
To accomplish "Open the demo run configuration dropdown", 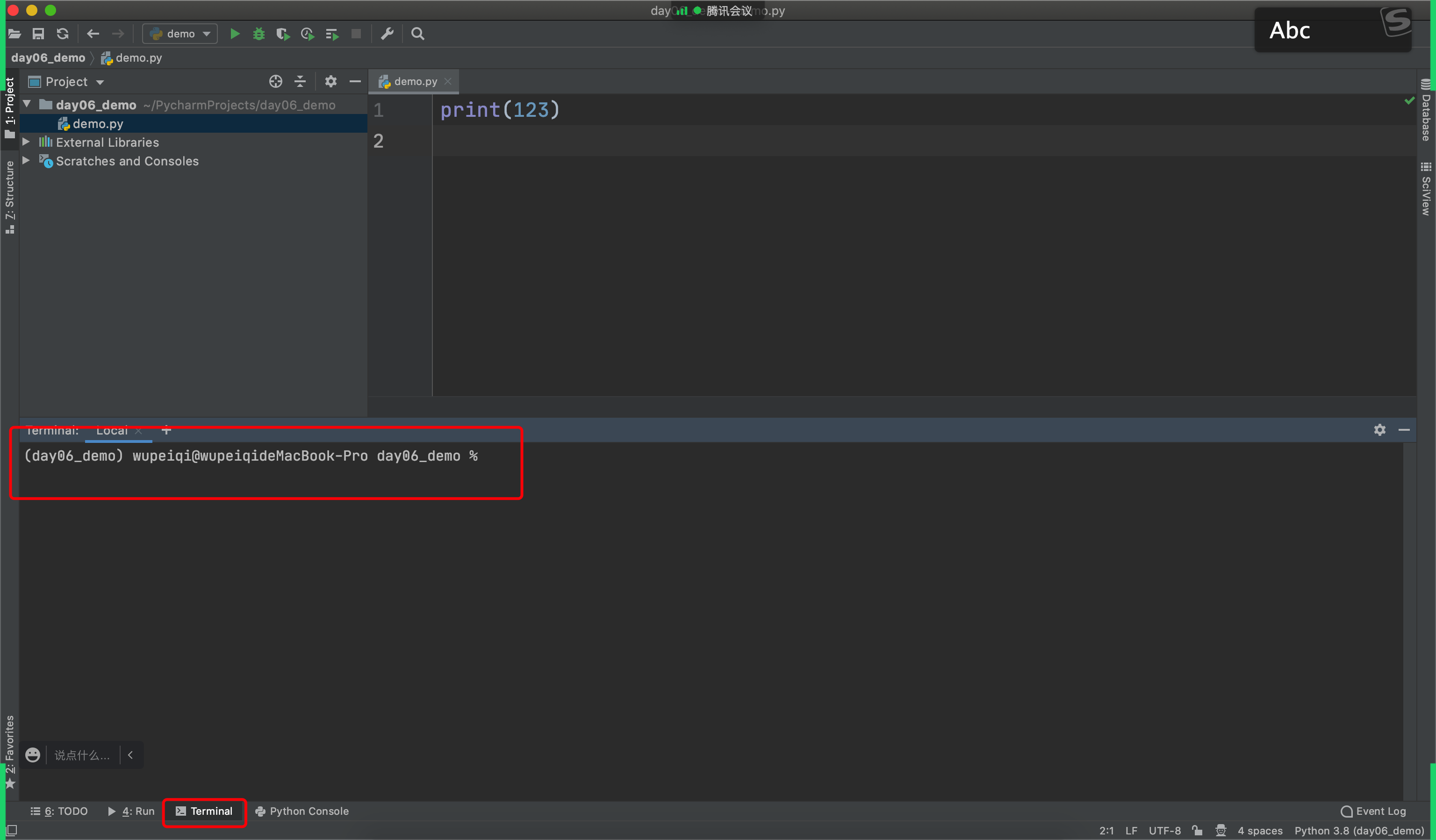I will point(180,34).
